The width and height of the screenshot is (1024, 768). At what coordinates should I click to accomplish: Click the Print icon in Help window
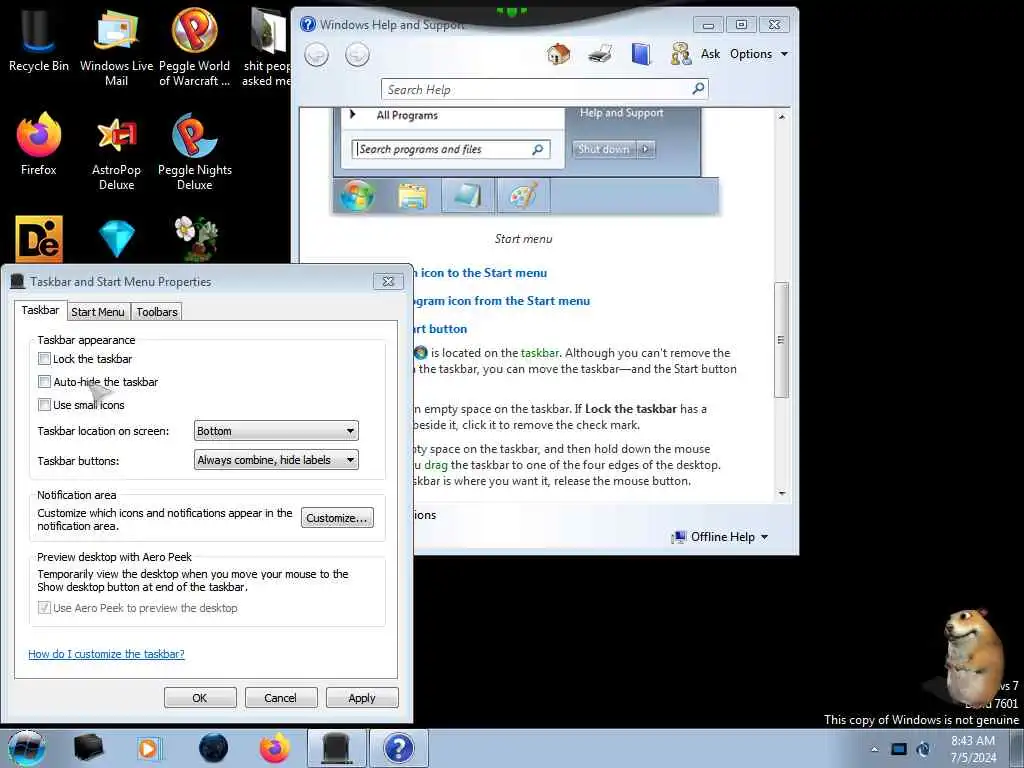[x=600, y=54]
